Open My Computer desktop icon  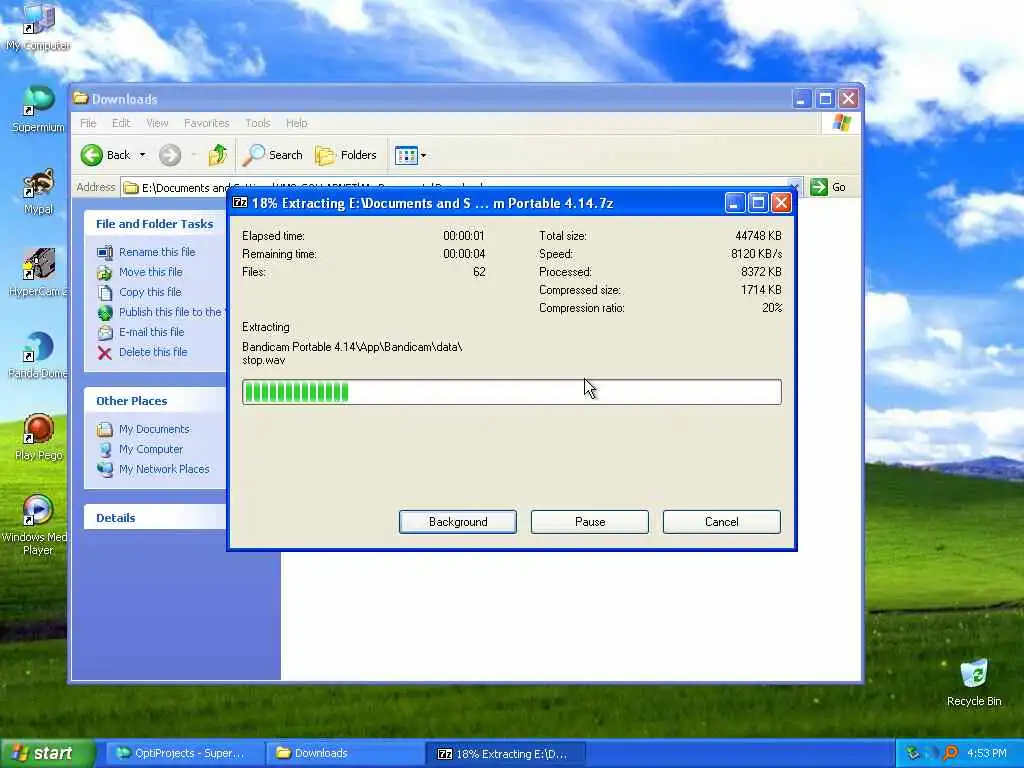click(38, 27)
